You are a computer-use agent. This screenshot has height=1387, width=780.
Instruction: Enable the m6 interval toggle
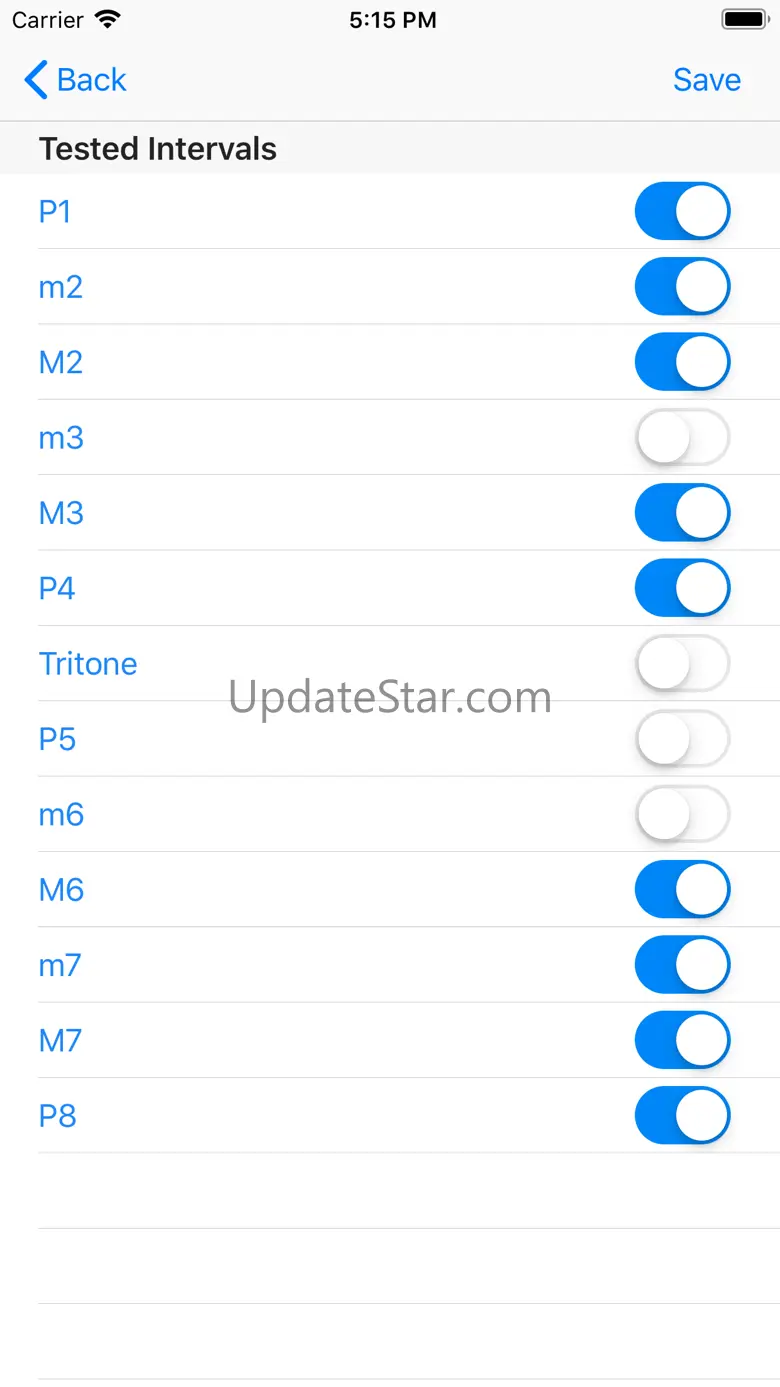click(x=682, y=815)
